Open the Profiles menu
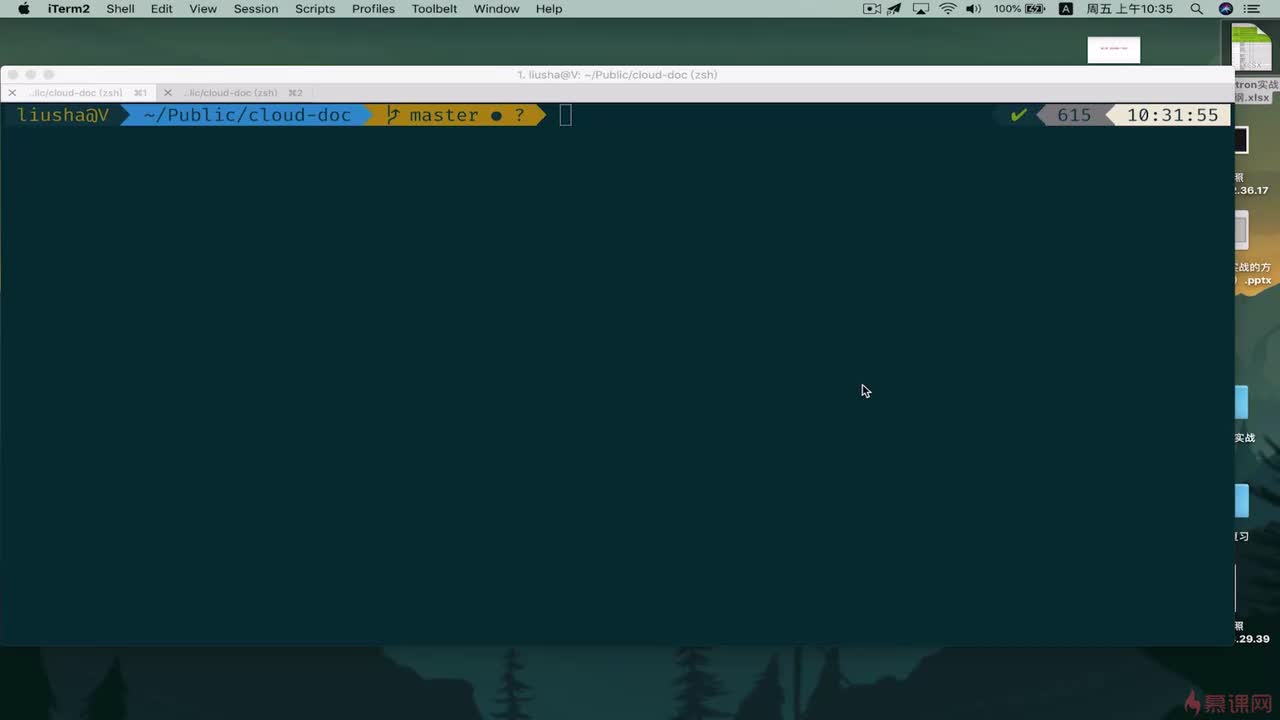The width and height of the screenshot is (1280, 720). [373, 9]
